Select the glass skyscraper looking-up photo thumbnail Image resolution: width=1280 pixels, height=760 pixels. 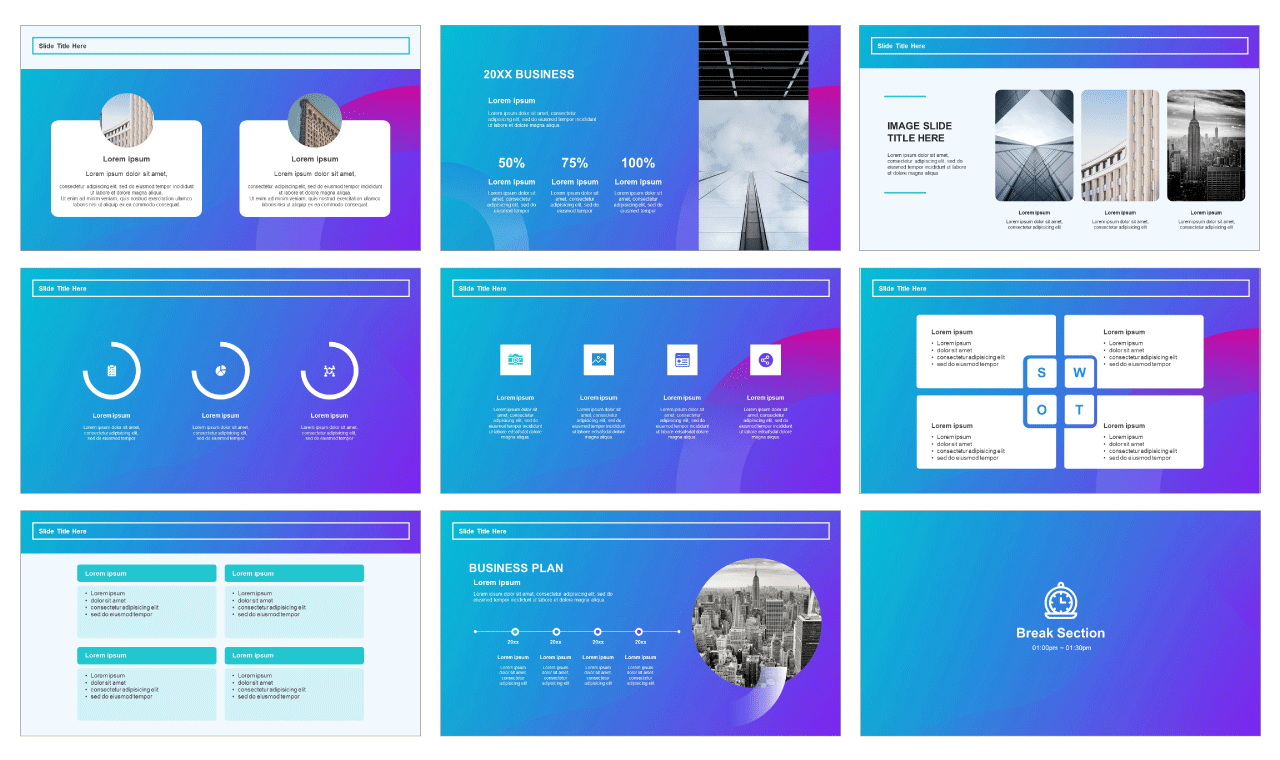coord(1034,146)
